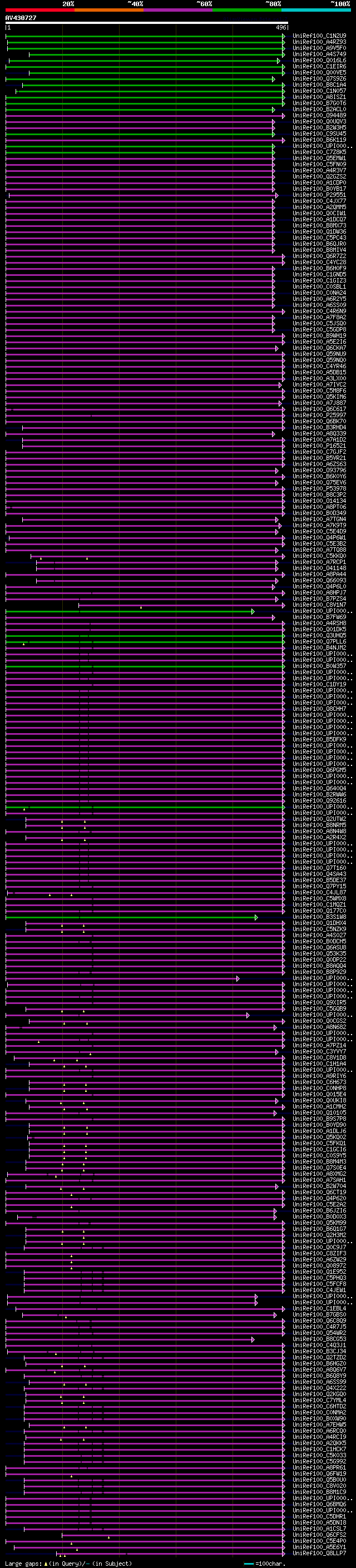Click the green ~80% identity legend segment
The image size is (356, 1568).
(x=247, y=10)
